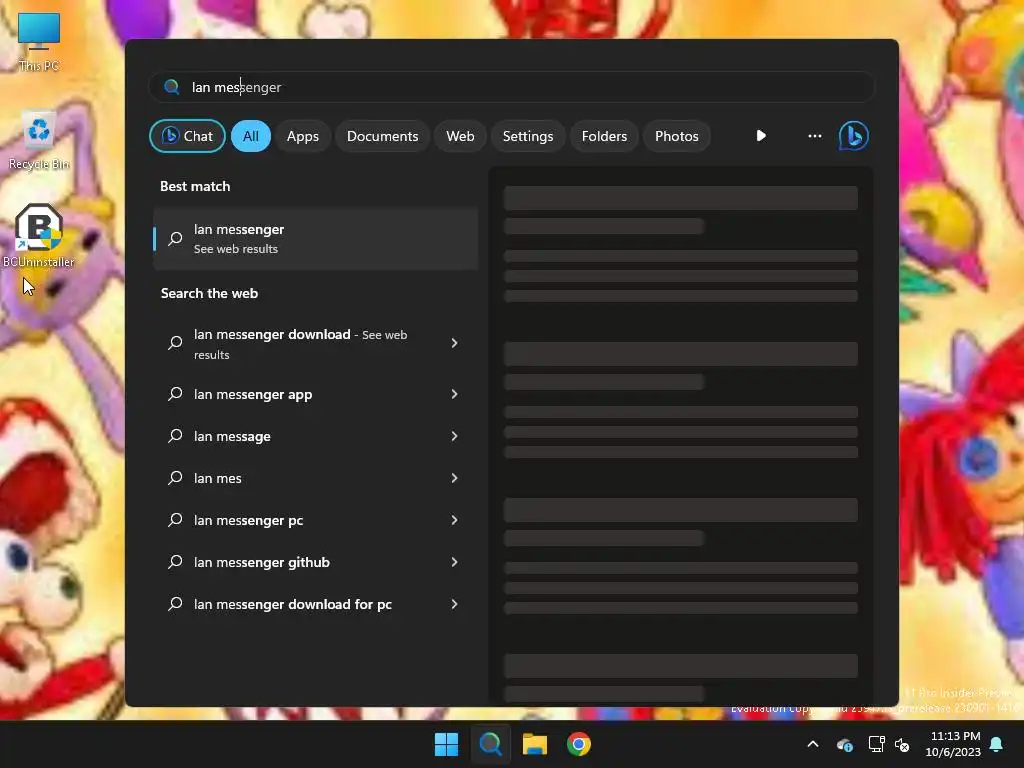Viewport: 1024px width, 768px height.
Task: Expand arrow for lan messenger download
Action: 455,343
